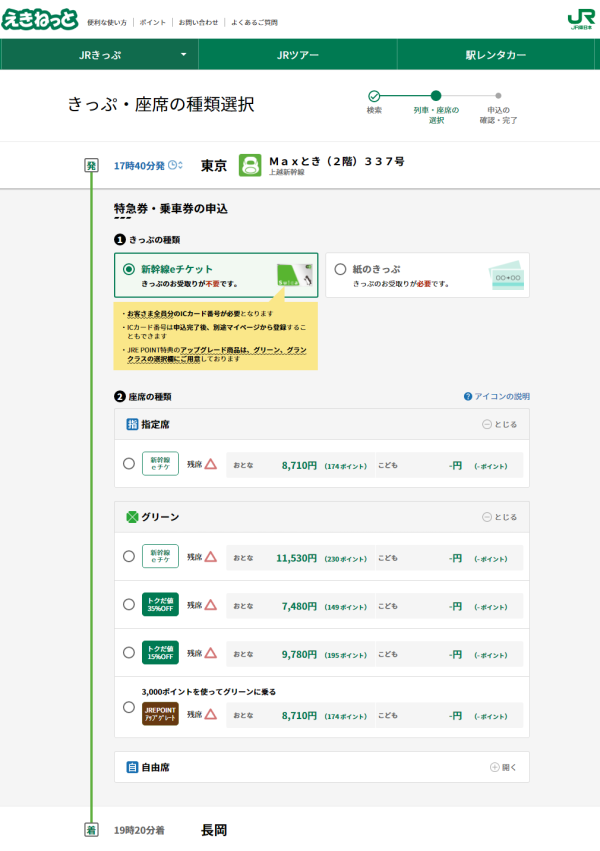Select the JRE POINT upgrade radio button

pyautogui.click(x=129, y=707)
